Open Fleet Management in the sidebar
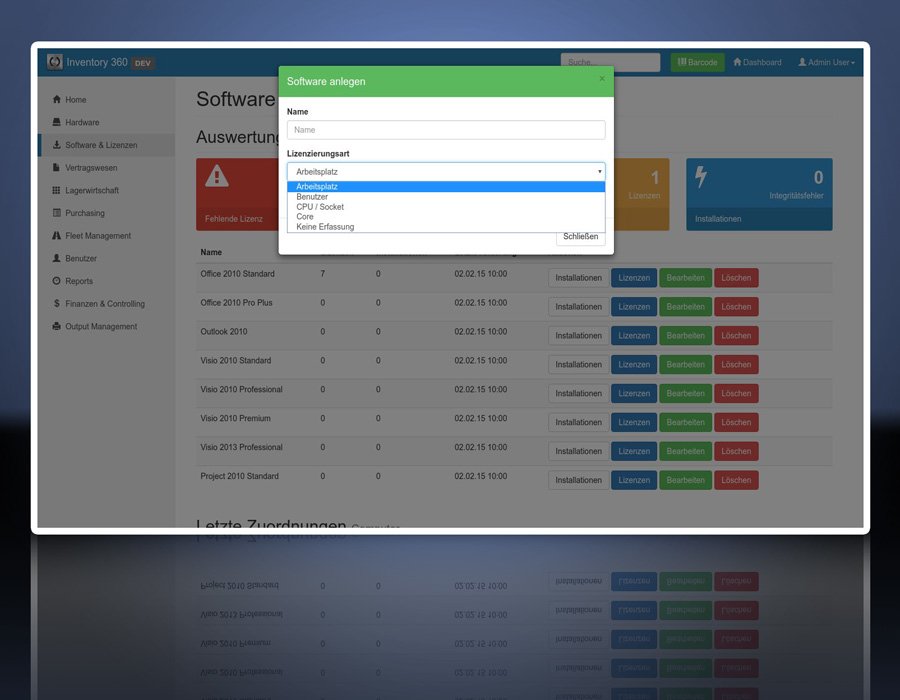Viewport: 900px width, 700px height. click(x=98, y=236)
